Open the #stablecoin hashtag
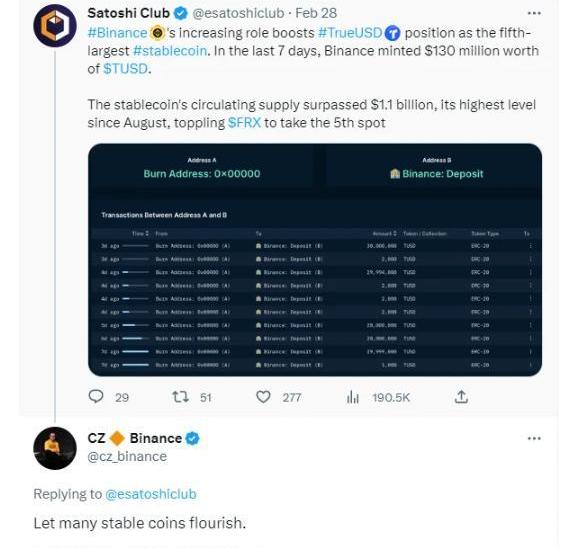Screen dimensions: 580x548 (x=170, y=51)
